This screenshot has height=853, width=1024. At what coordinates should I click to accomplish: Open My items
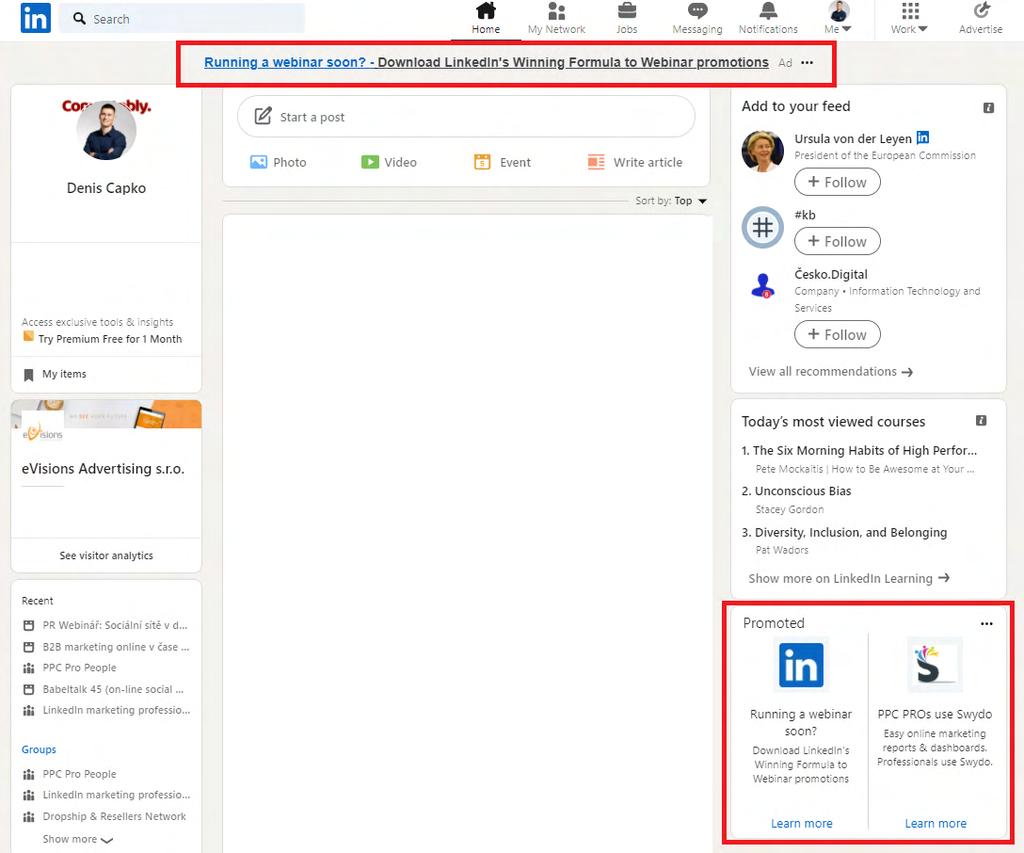pyautogui.click(x=64, y=374)
